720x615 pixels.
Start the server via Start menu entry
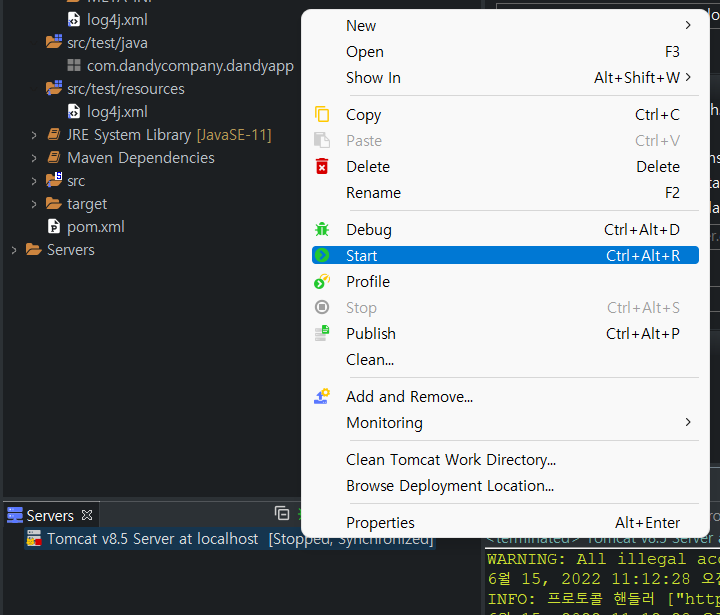point(505,255)
